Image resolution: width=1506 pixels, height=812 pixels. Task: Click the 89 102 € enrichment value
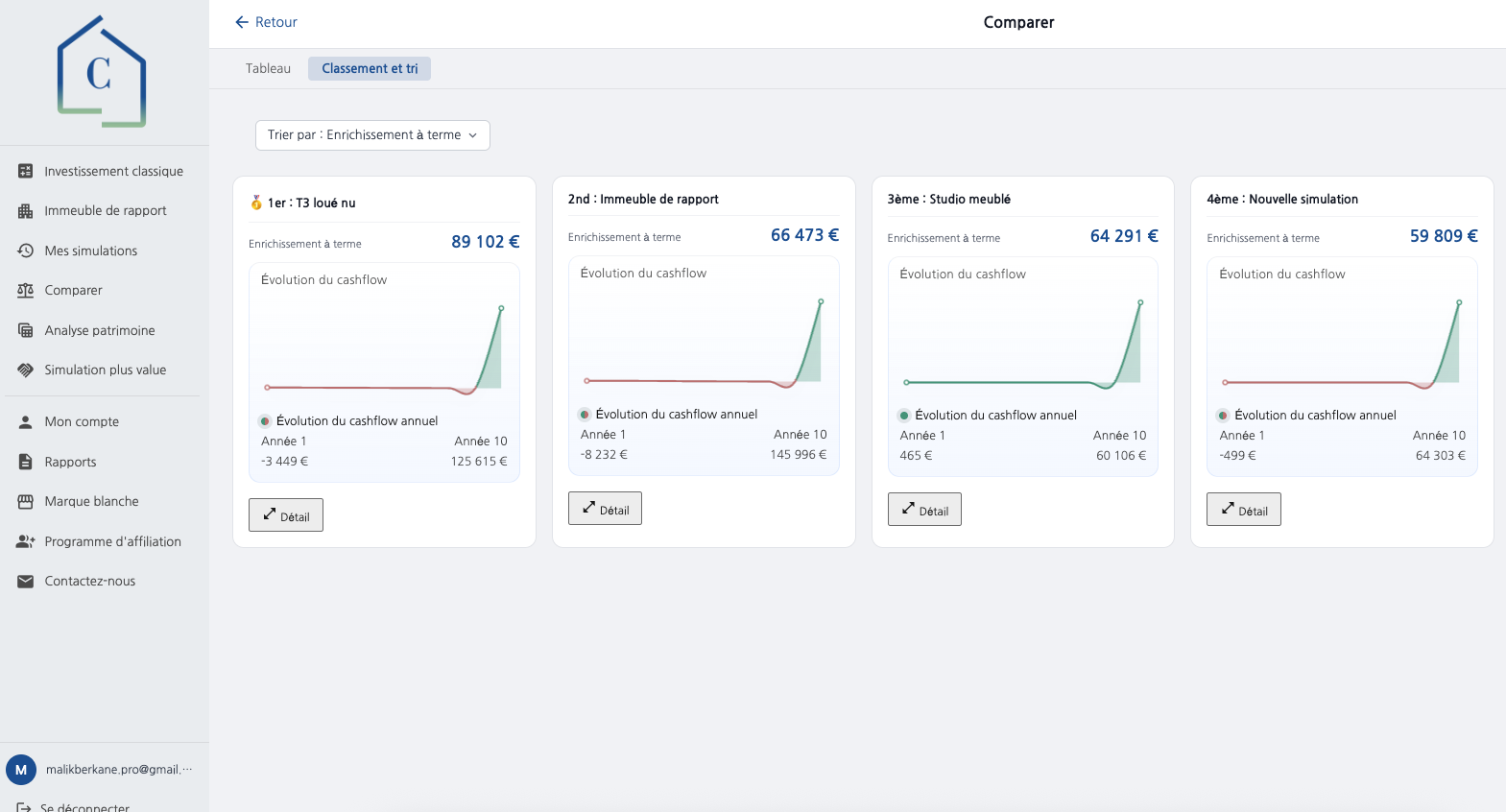click(x=486, y=242)
